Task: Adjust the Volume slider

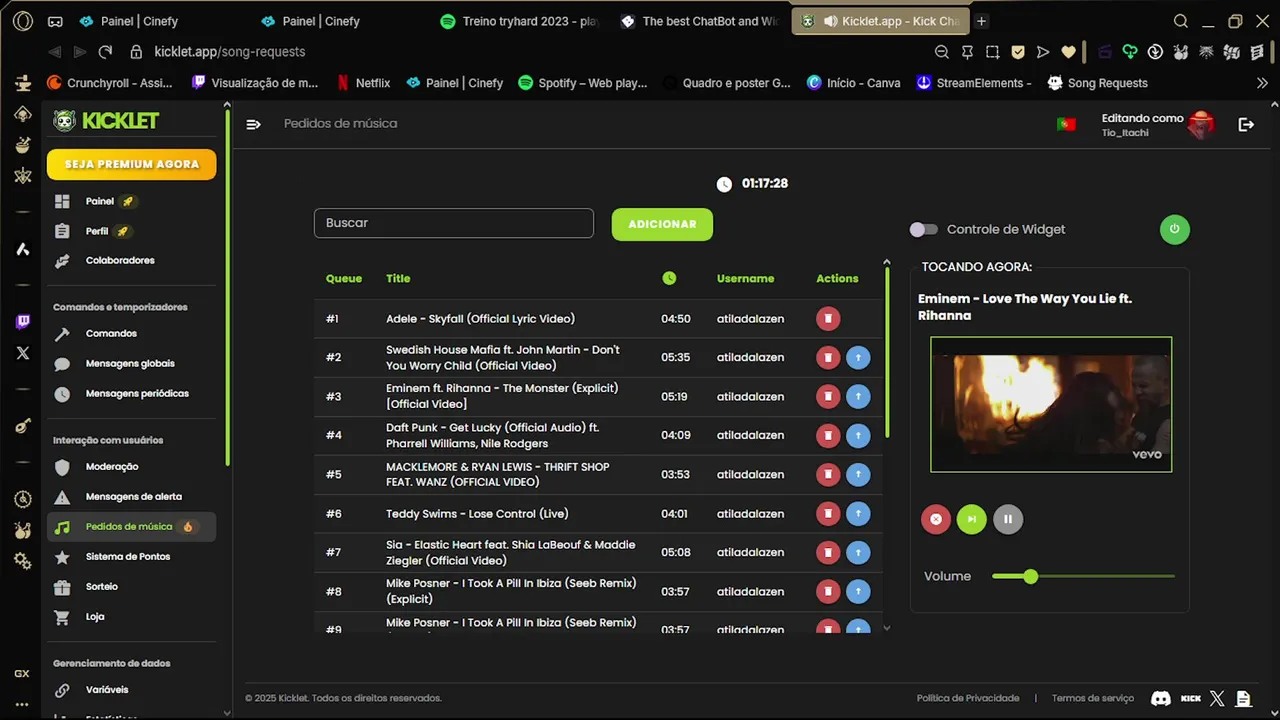Action: (x=1083, y=576)
